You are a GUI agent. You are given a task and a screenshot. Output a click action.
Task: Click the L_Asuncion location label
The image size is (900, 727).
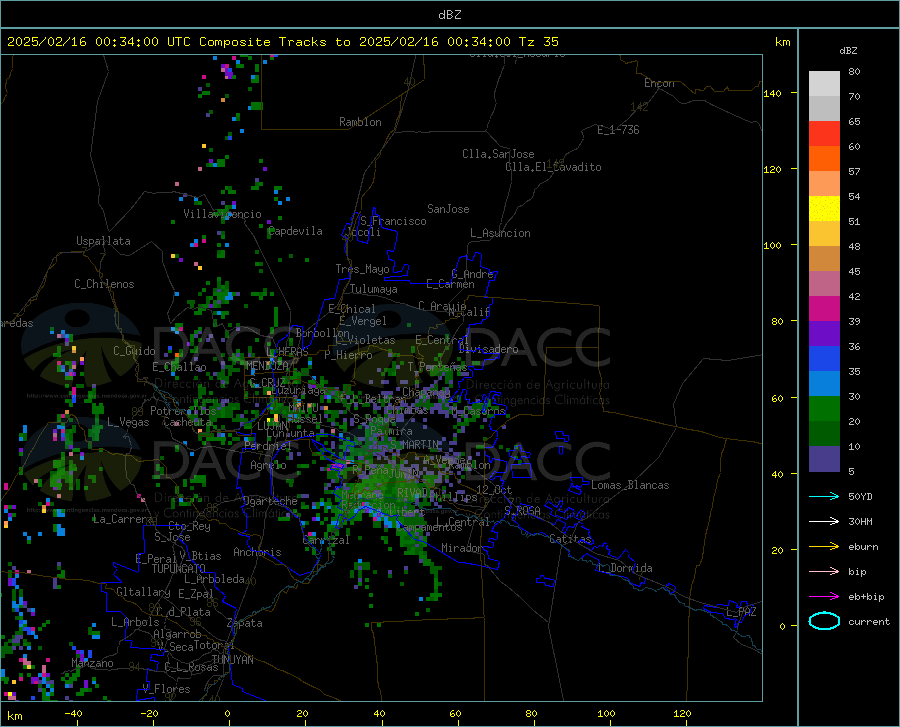pyautogui.click(x=500, y=233)
